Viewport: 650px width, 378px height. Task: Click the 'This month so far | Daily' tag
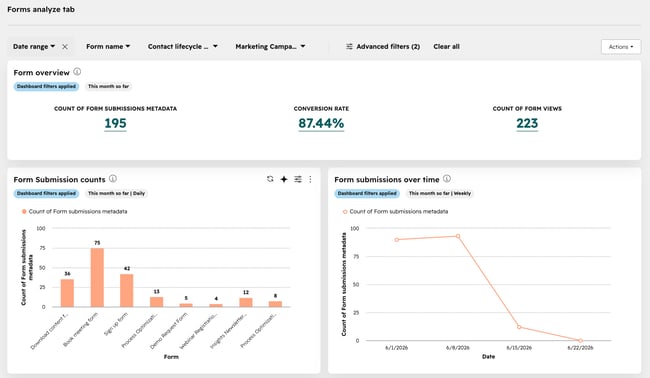click(116, 193)
